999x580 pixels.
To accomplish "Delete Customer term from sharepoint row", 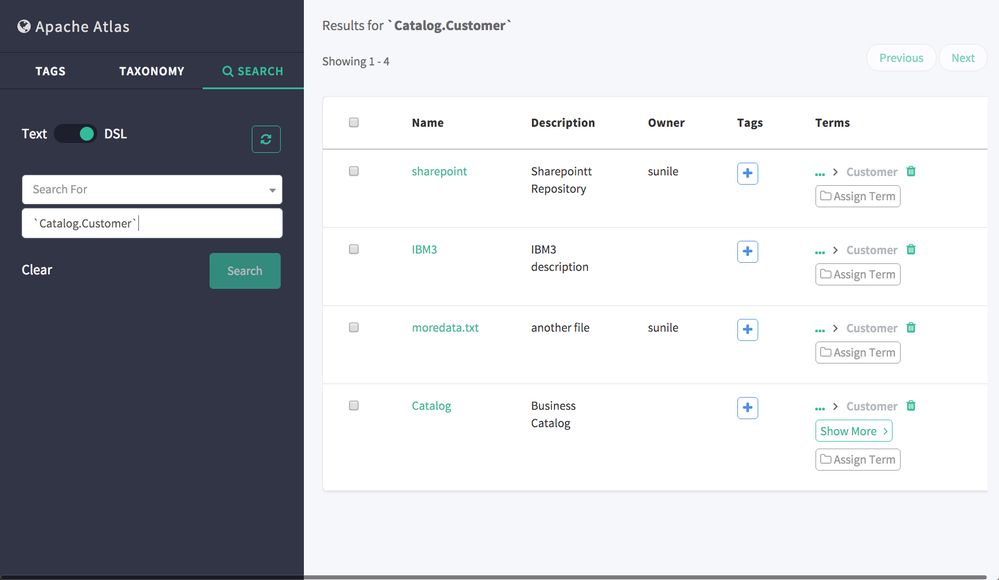I will [x=911, y=171].
